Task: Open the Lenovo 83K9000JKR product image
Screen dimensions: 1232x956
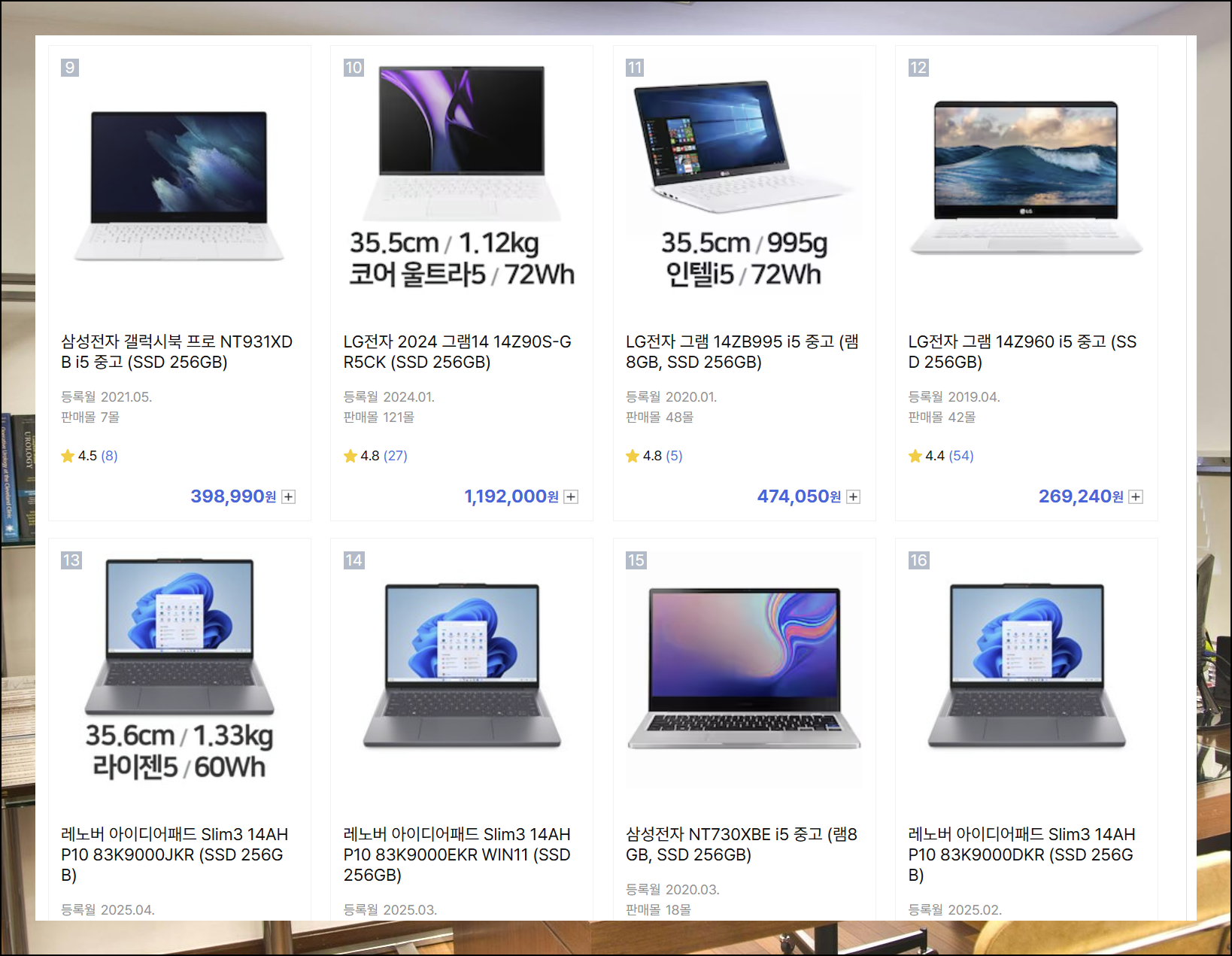Action: [180, 669]
